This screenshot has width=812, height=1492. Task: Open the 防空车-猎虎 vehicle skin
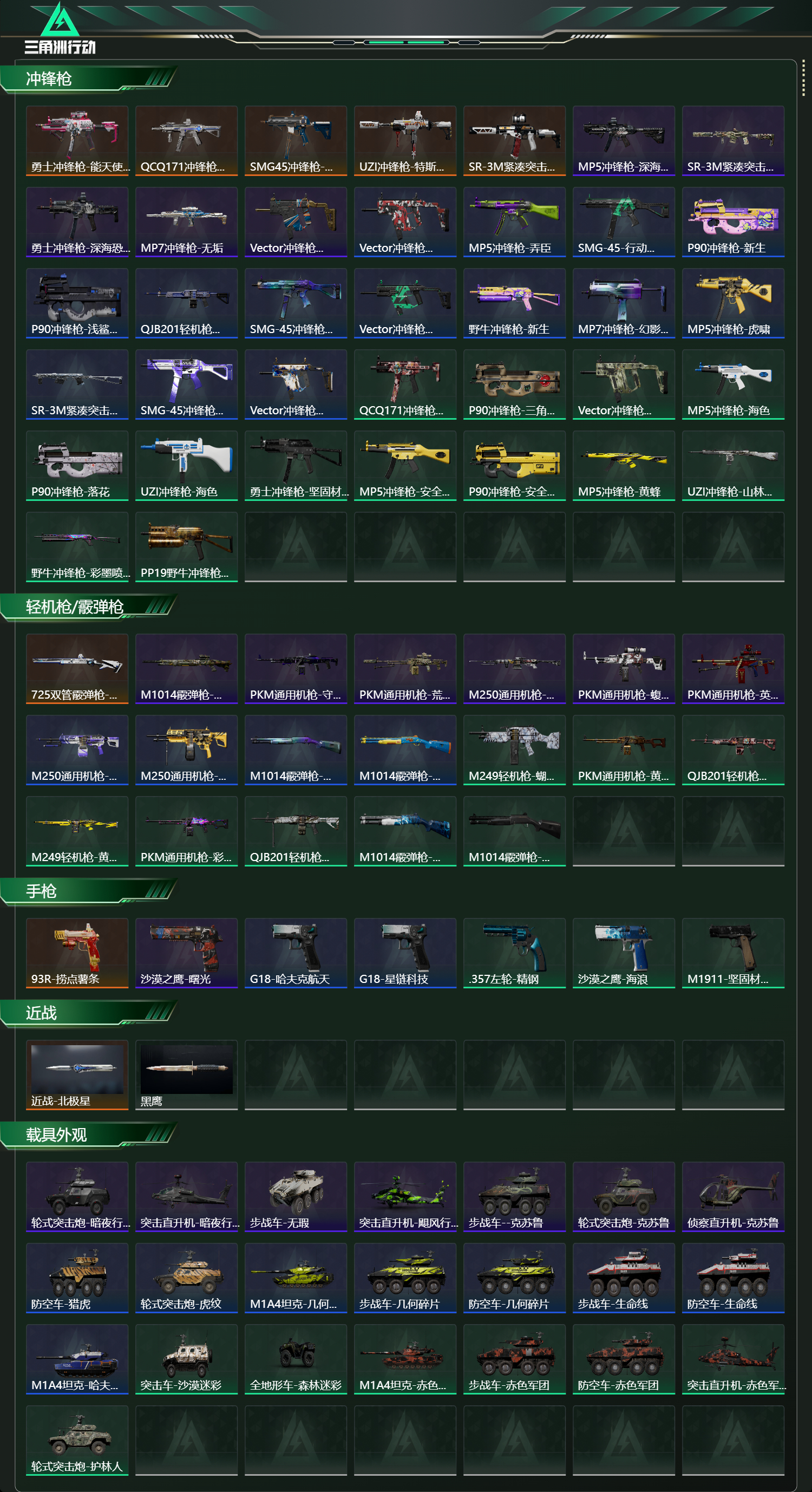click(x=77, y=1278)
